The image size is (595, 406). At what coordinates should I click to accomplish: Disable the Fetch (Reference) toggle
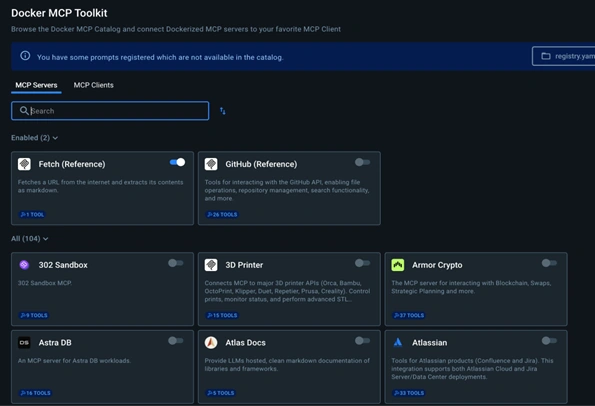click(177, 162)
